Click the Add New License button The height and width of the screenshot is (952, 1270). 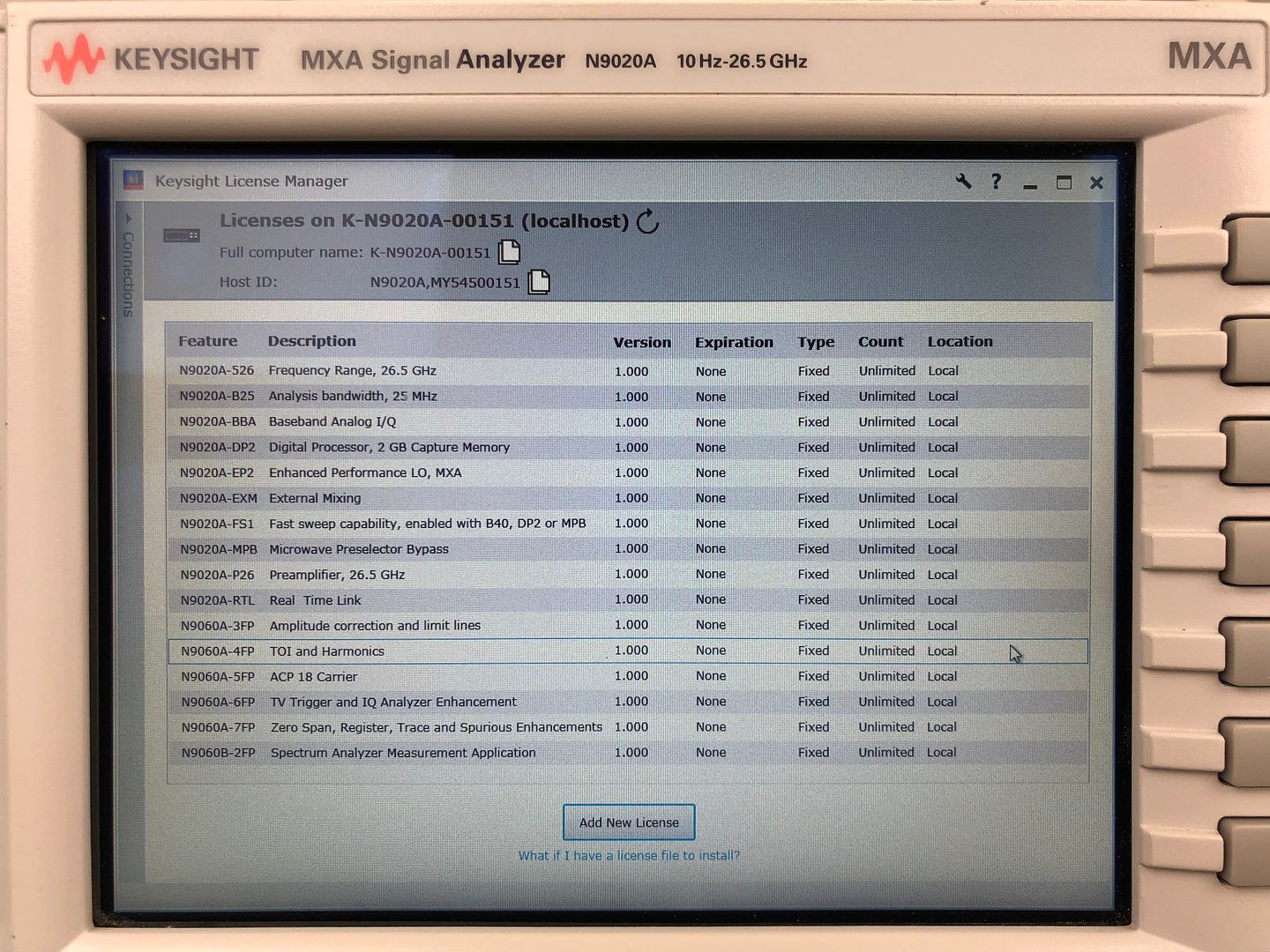click(629, 822)
